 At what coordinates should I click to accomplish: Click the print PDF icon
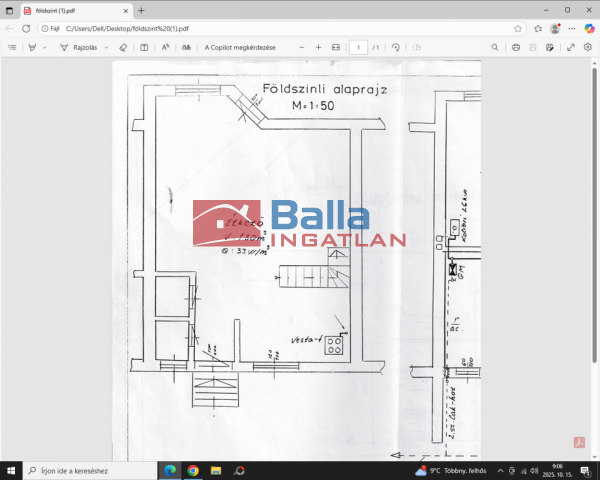click(516, 47)
